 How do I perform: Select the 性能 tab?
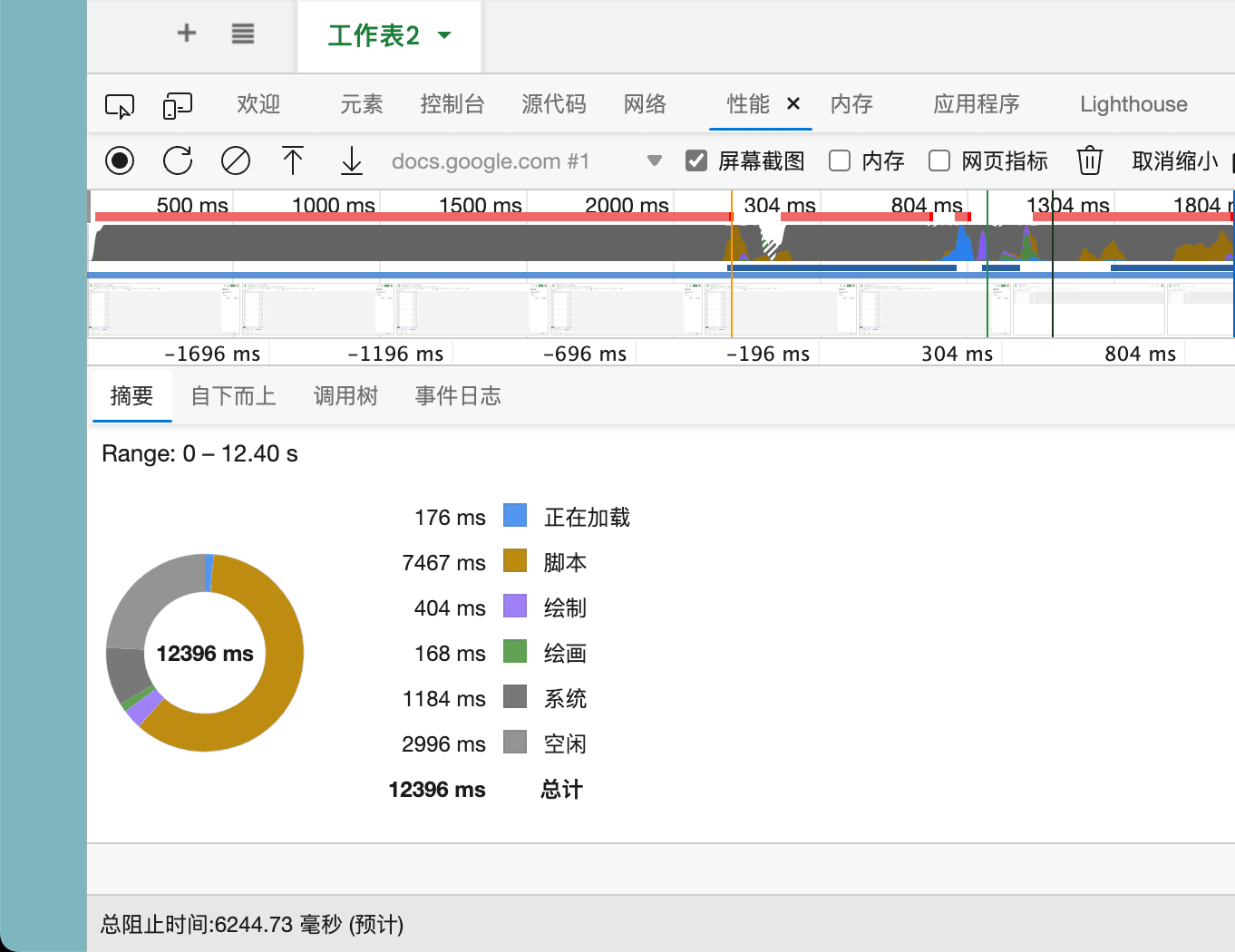(748, 104)
